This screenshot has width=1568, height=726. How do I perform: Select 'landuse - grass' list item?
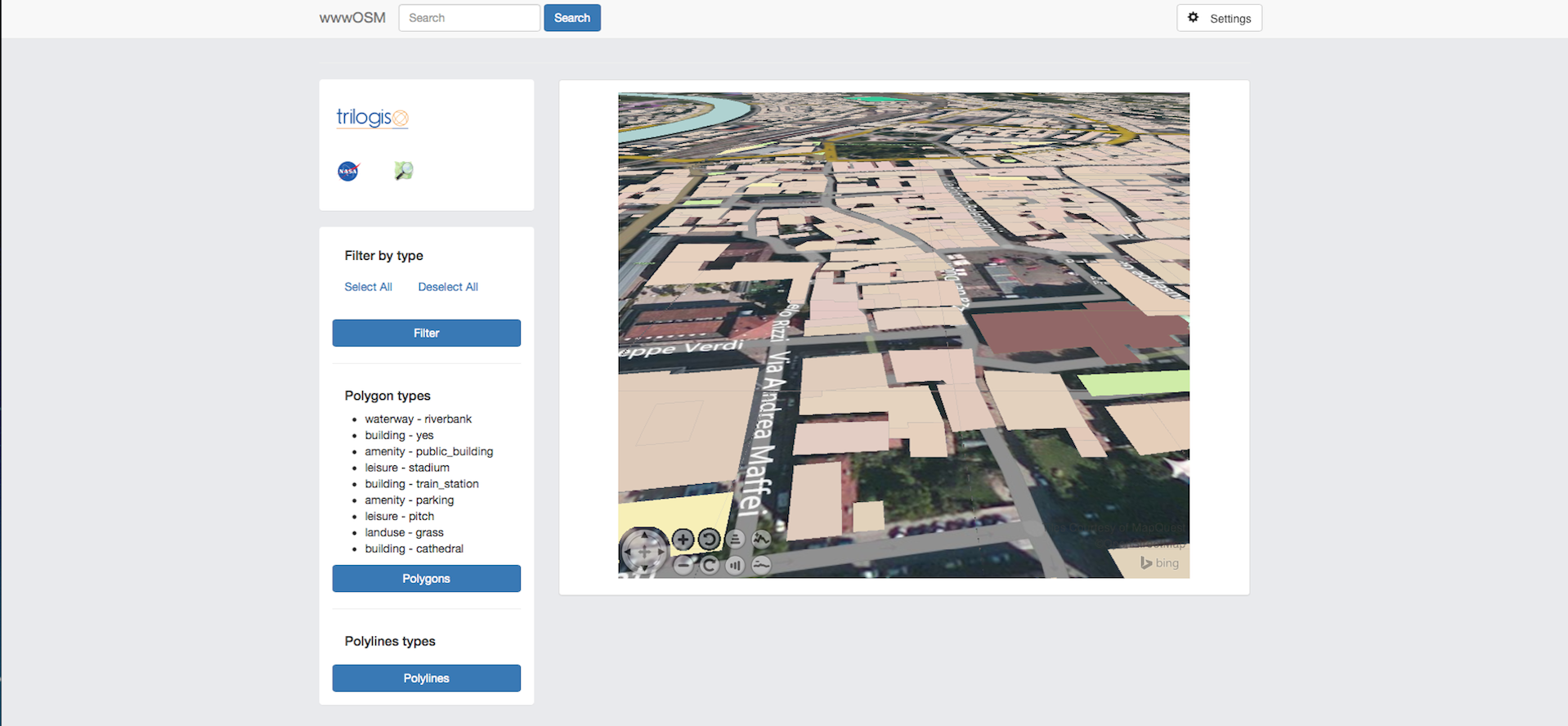tap(405, 533)
